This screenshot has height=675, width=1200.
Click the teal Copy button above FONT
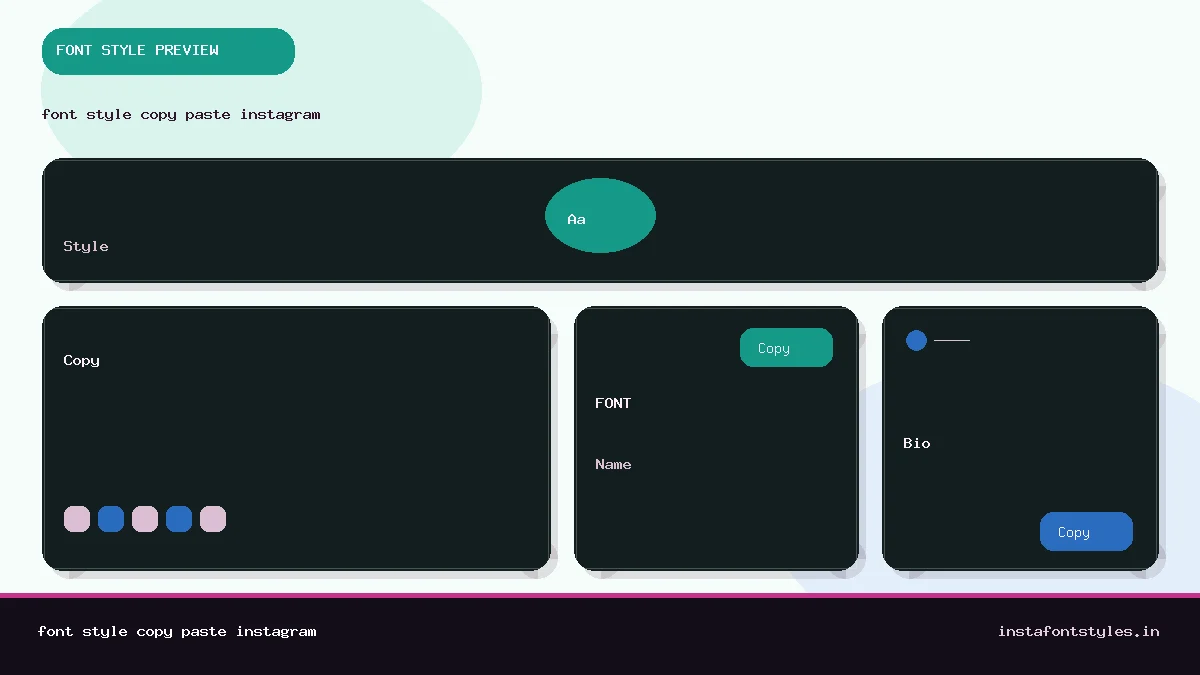click(786, 348)
